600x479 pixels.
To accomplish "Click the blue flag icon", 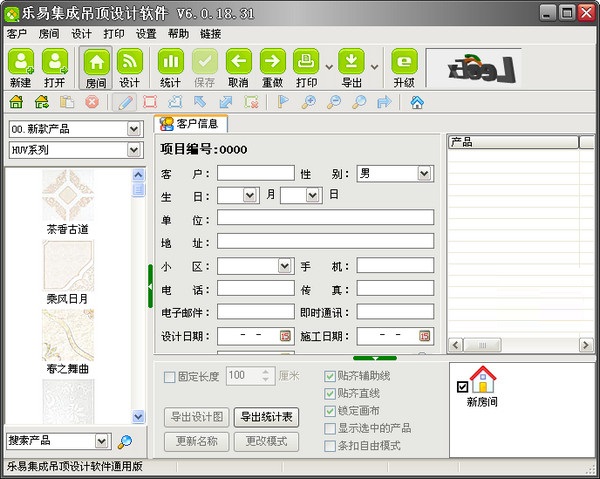I will click(283, 102).
